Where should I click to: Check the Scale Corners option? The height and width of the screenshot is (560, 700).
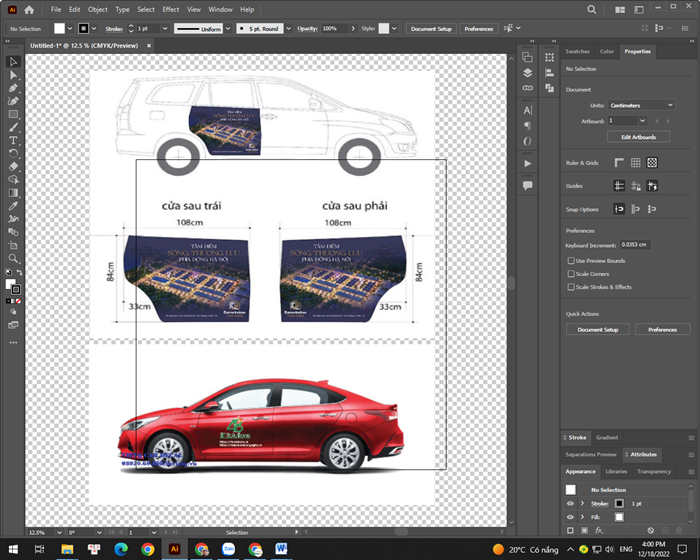[570, 273]
